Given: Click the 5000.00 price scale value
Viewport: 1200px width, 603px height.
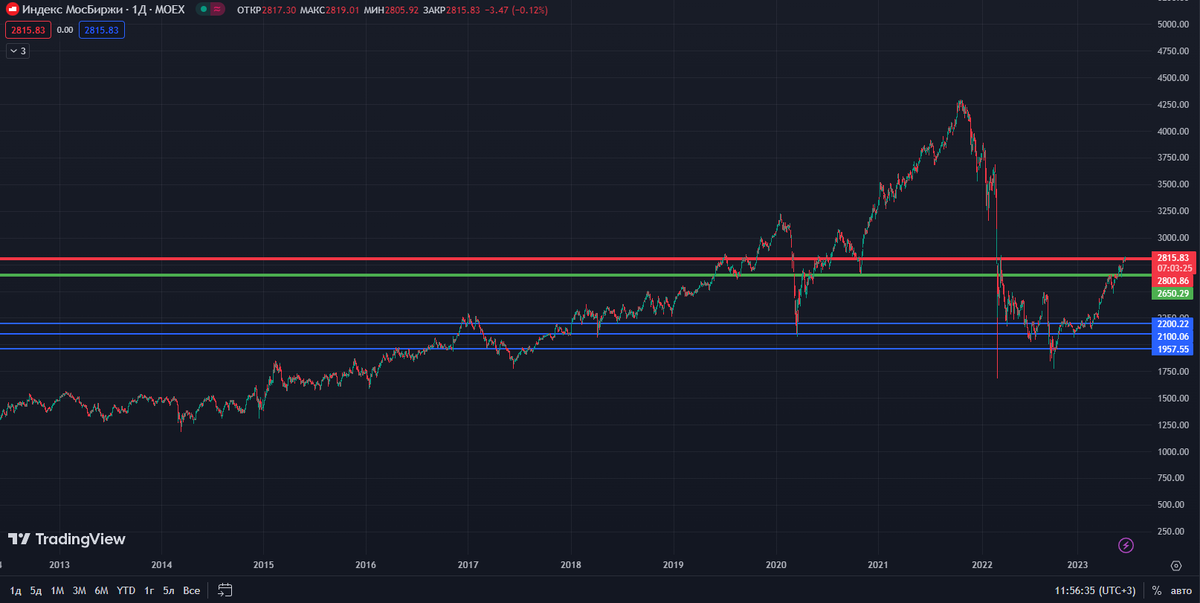Looking at the screenshot, I should pos(1173,24).
